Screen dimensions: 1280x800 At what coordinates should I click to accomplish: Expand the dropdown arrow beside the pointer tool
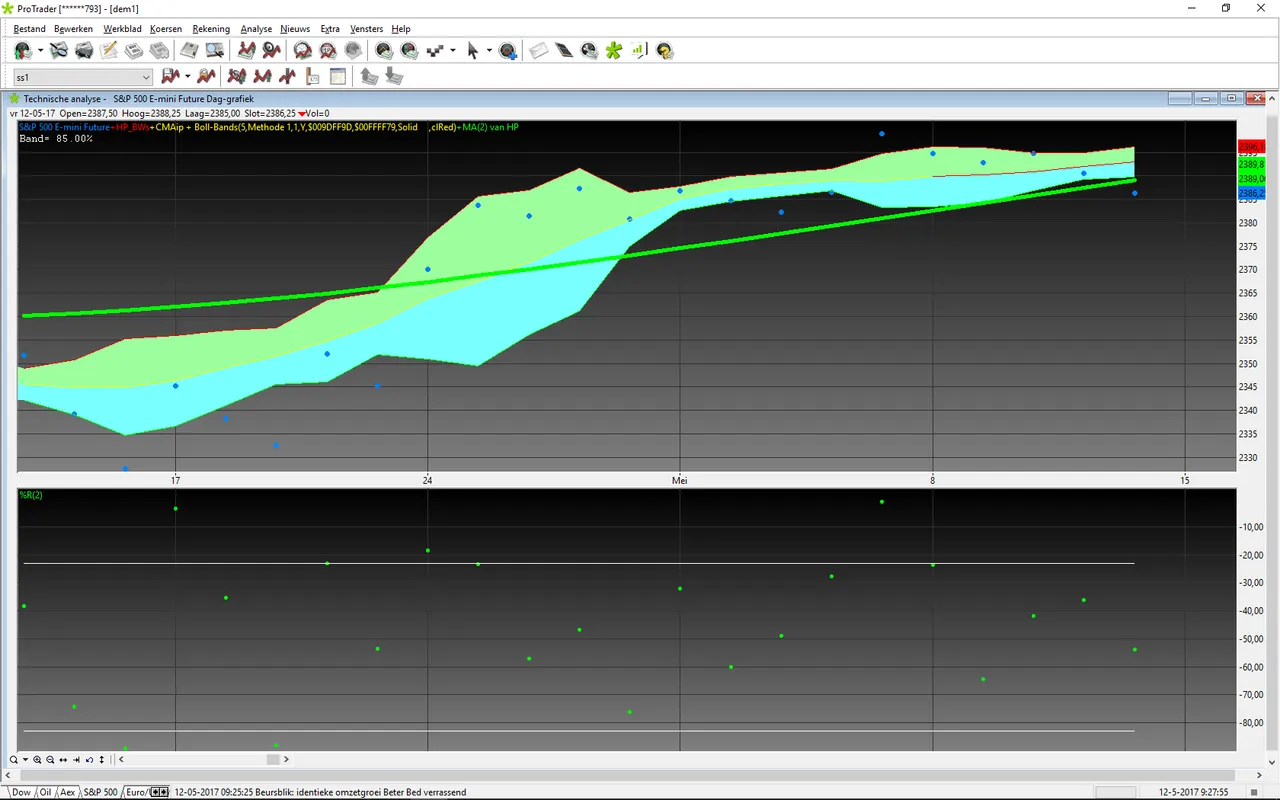click(x=489, y=50)
